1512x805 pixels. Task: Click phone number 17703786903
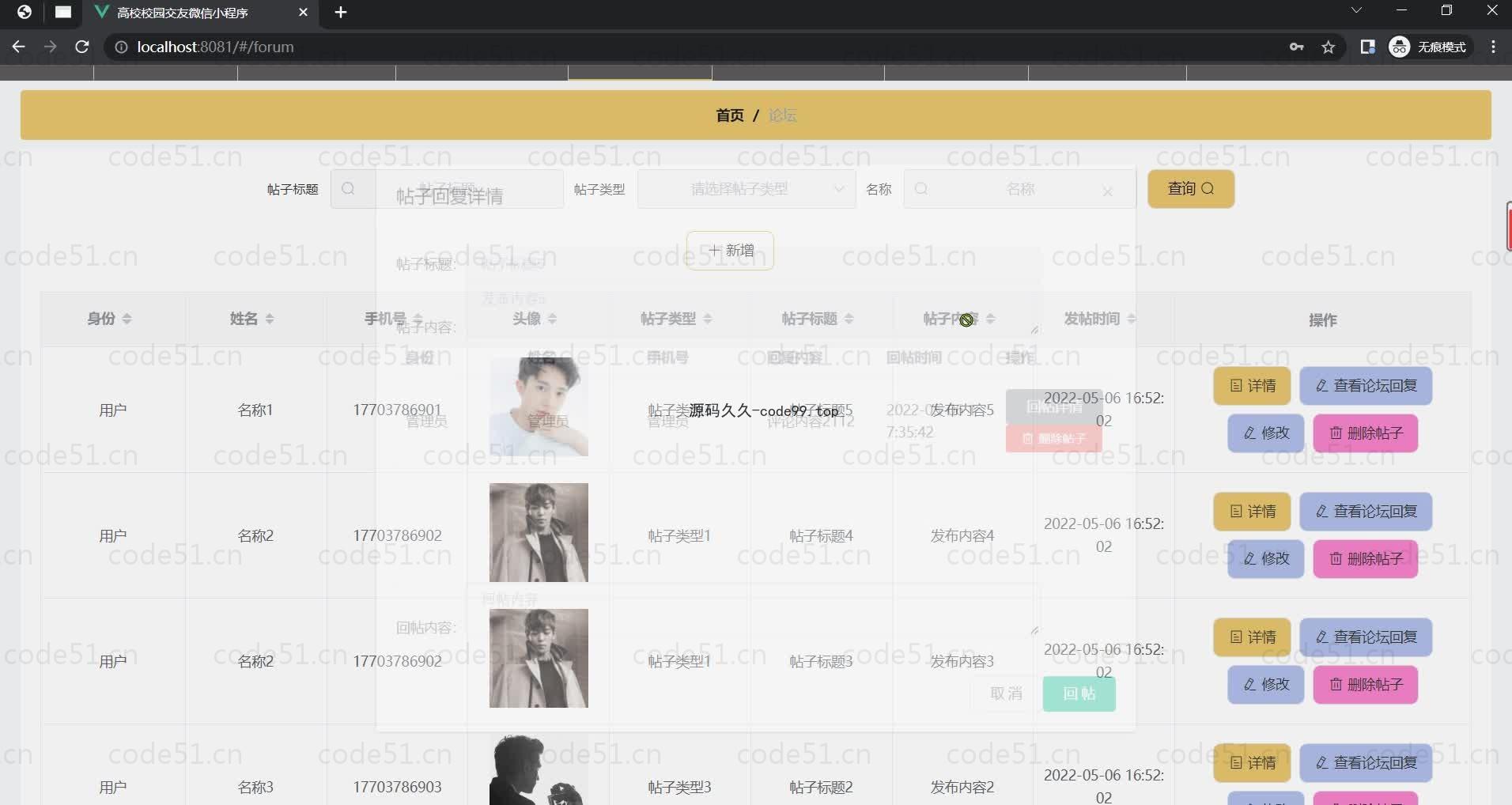(397, 787)
